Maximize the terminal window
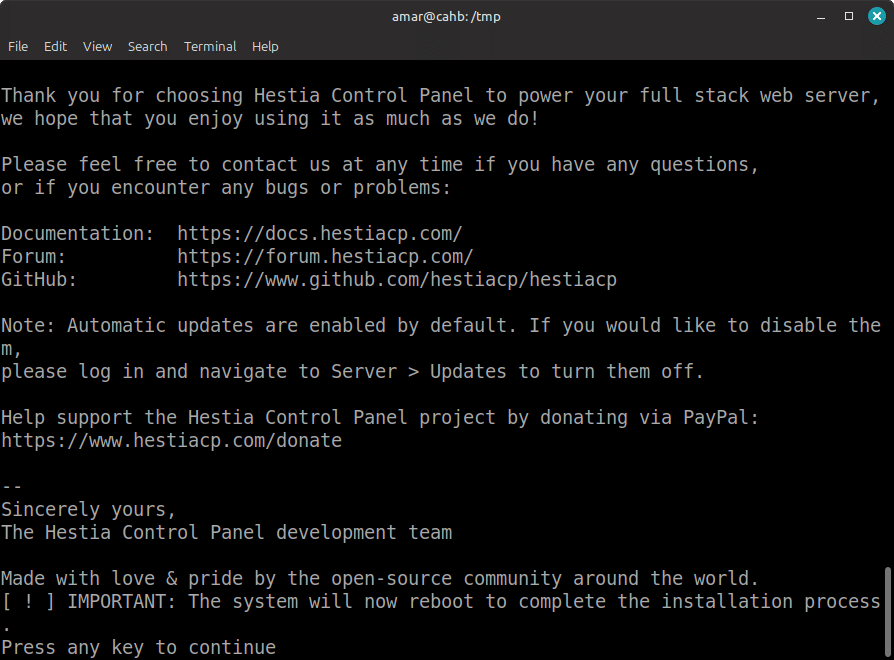Image resolution: width=894 pixels, height=660 pixels. click(x=849, y=17)
